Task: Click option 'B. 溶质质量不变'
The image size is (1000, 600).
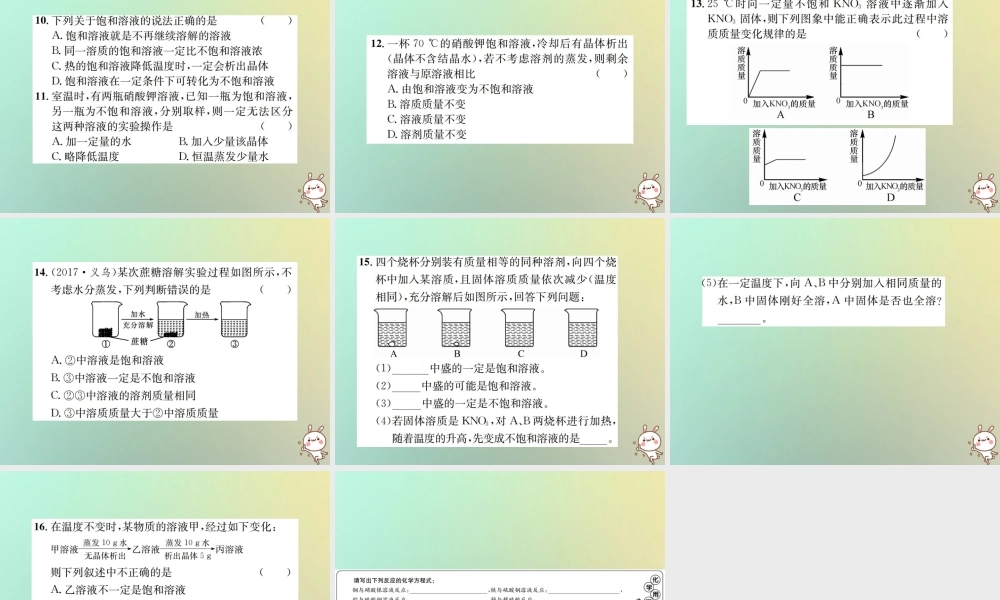Action: point(426,104)
